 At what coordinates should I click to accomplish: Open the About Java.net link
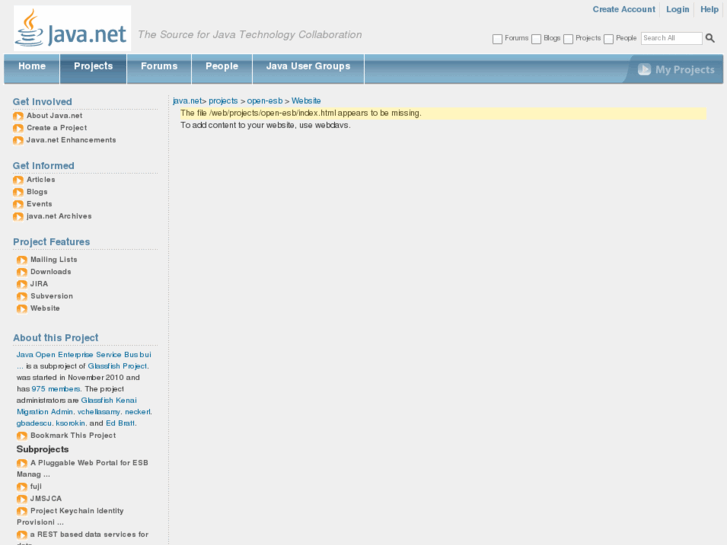54,115
